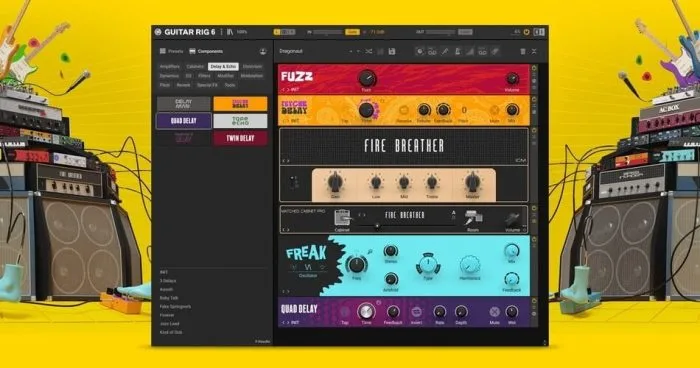
Task: Click the trash icon to clear rack
Action: [523, 52]
